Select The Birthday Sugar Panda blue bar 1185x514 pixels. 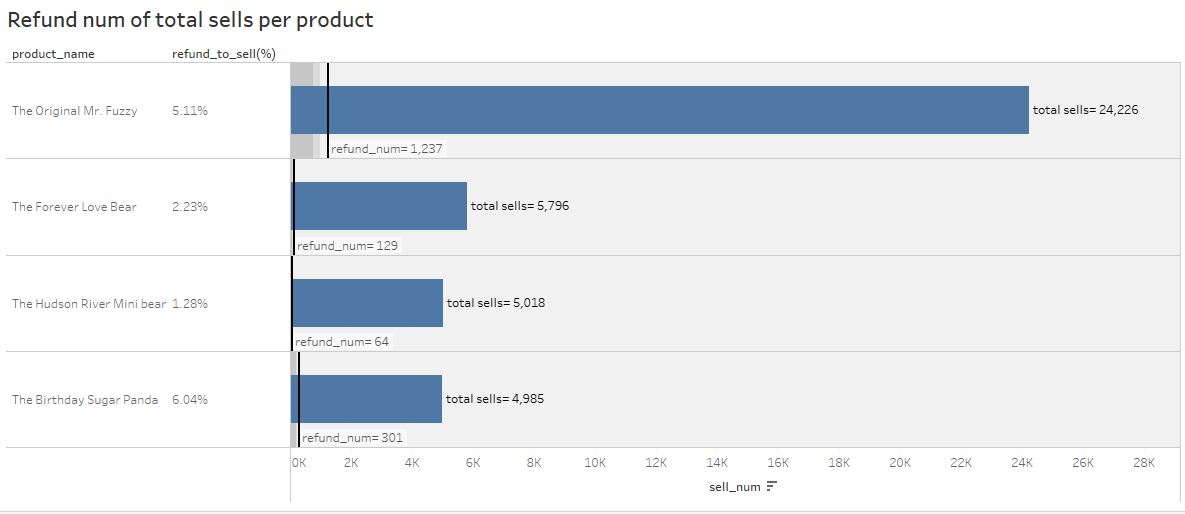pyautogui.click(x=367, y=398)
